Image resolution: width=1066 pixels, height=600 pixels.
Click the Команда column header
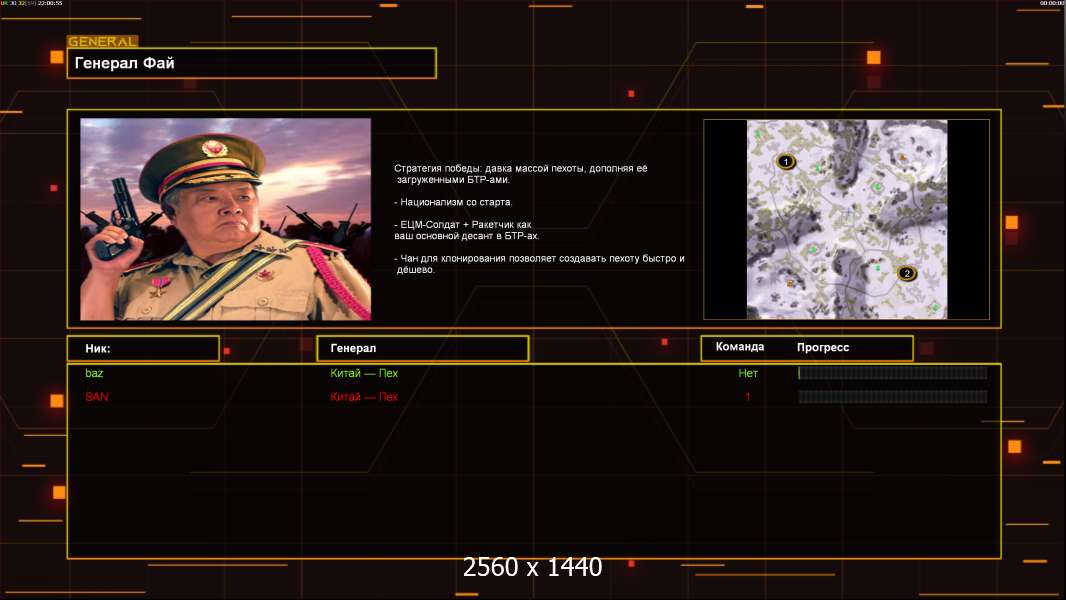(x=740, y=347)
